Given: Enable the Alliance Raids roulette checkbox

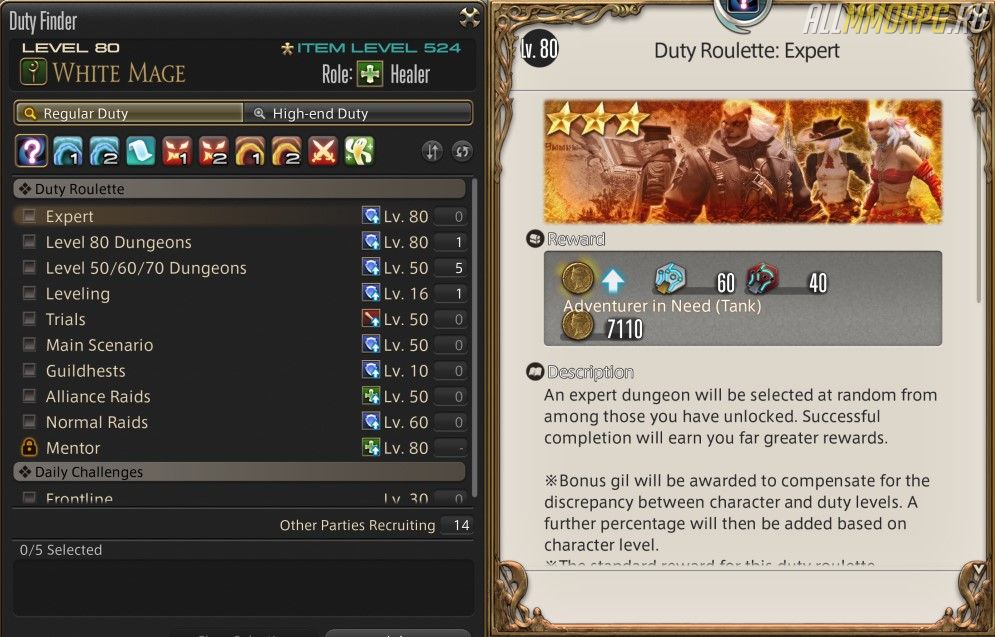Looking at the screenshot, I should click(29, 396).
